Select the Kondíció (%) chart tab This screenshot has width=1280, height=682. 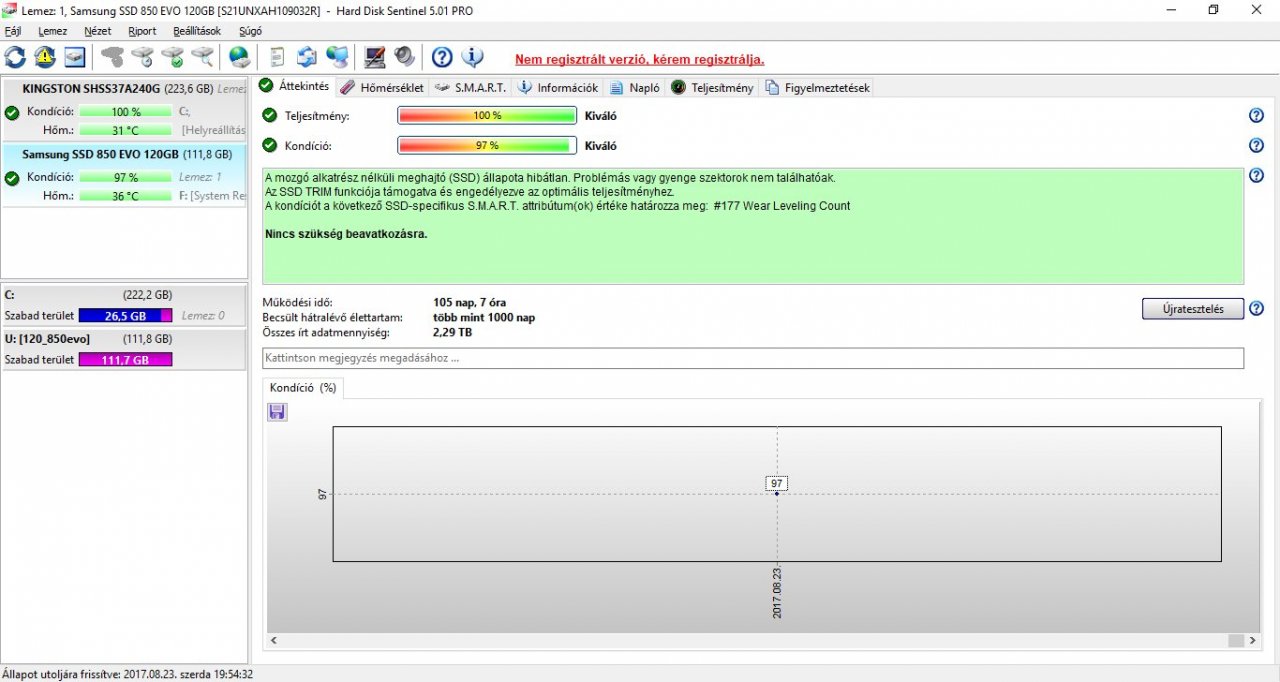[303, 388]
